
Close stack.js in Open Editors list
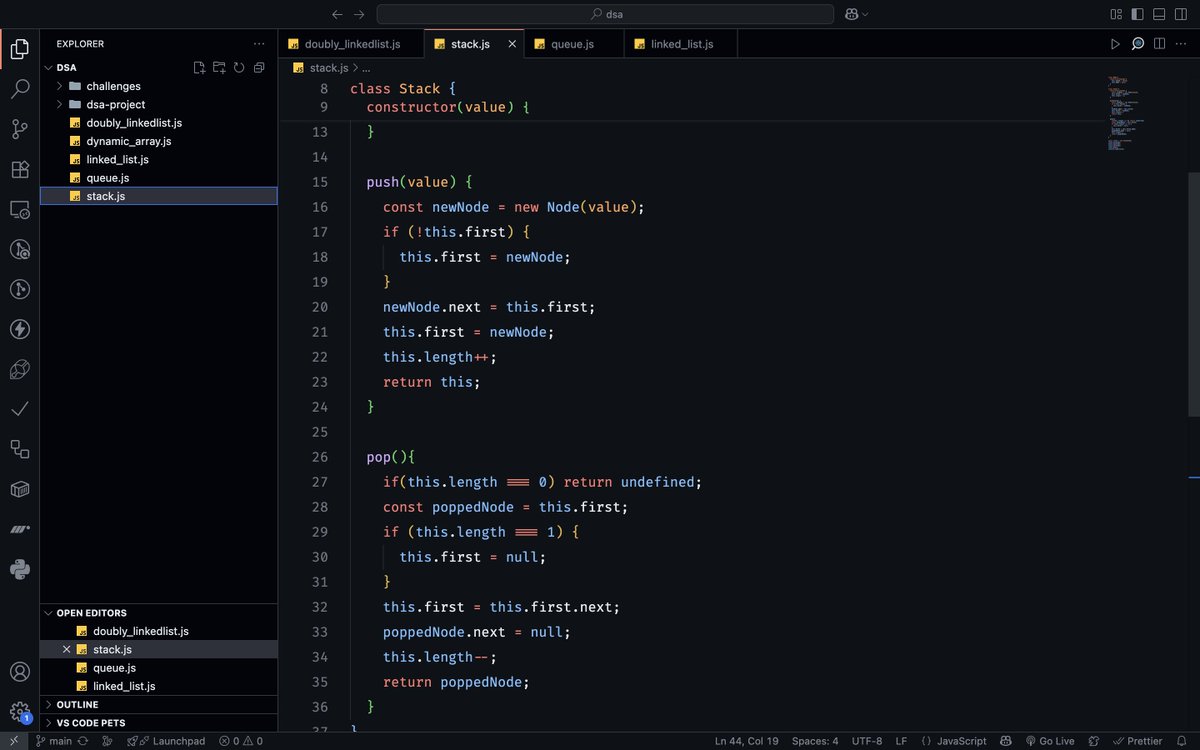tap(67, 650)
